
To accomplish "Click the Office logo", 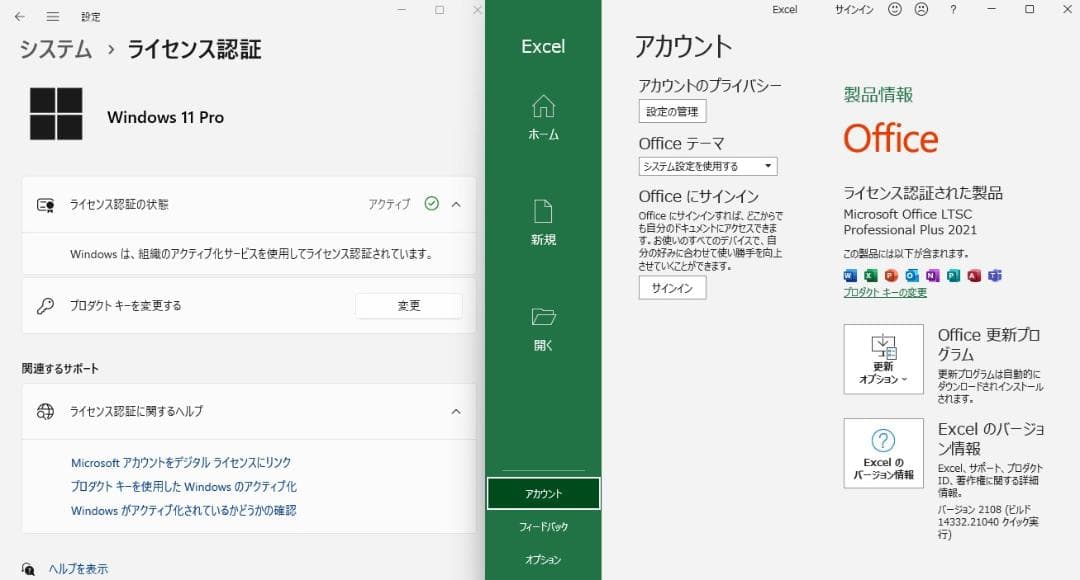I will coord(891,138).
